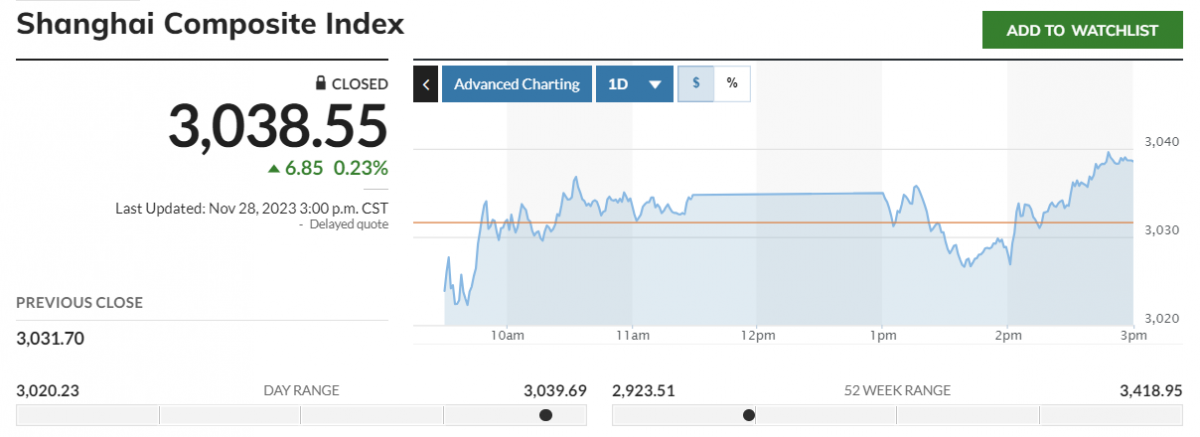Click the 52 week range position marker
Viewport: 1200px width, 437px height.
click(x=749, y=415)
